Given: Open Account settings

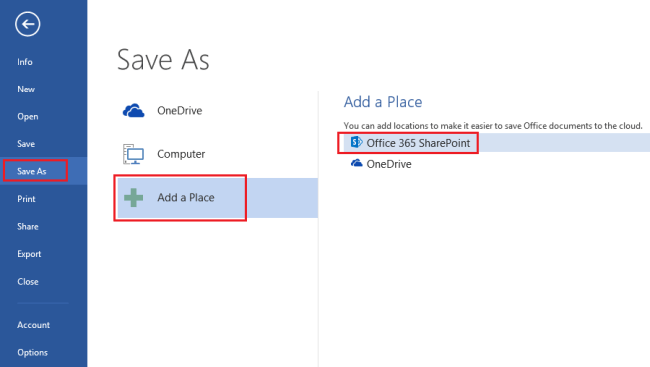Looking at the screenshot, I should pyautogui.click(x=34, y=325).
